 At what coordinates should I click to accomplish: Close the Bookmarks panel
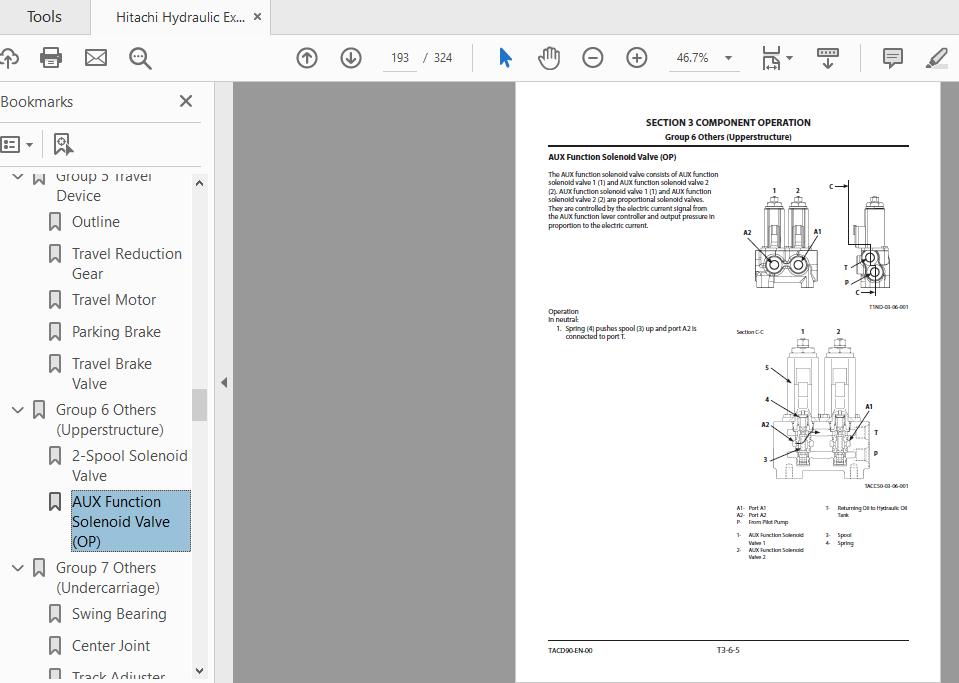pyautogui.click(x=185, y=102)
